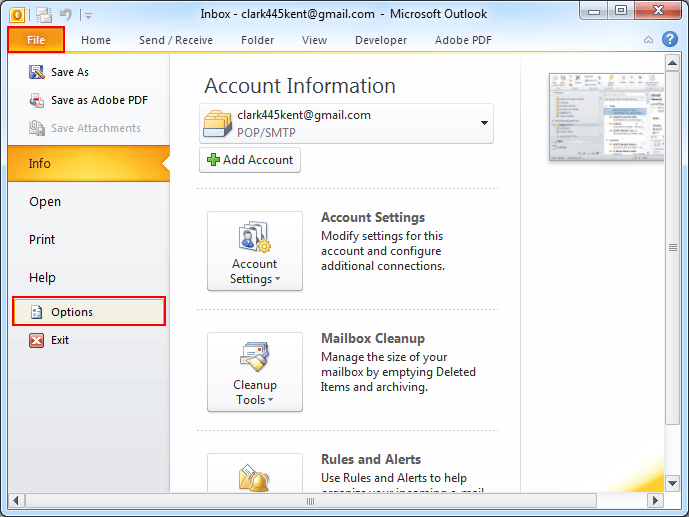The width and height of the screenshot is (689, 517).
Task: Click the red Exit X icon
Action: click(x=36, y=340)
